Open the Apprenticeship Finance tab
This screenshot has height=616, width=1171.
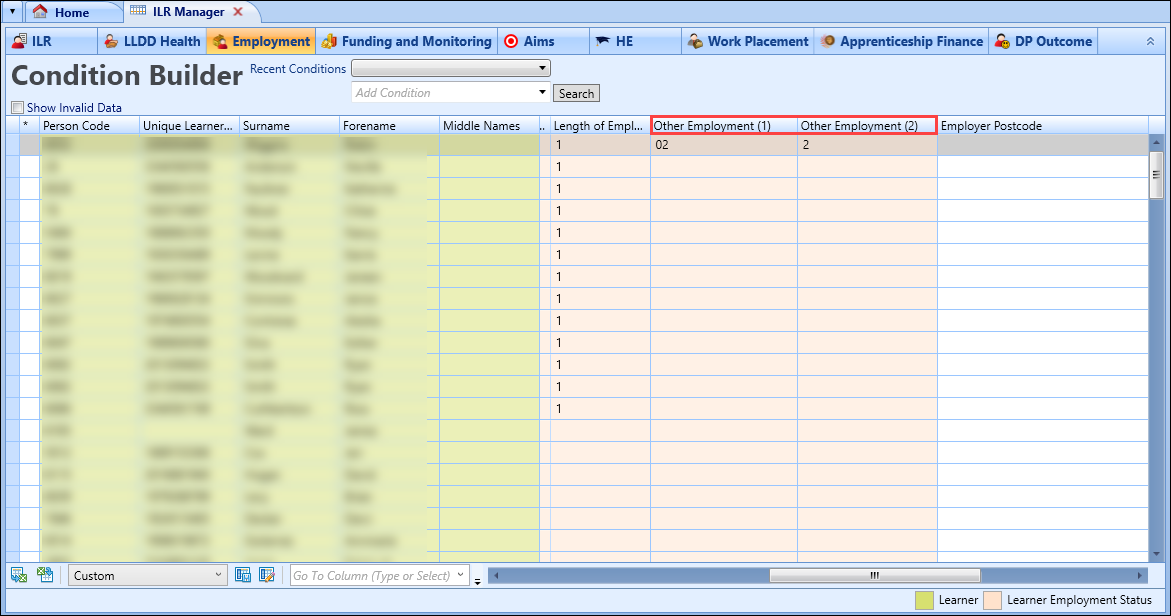pos(902,42)
